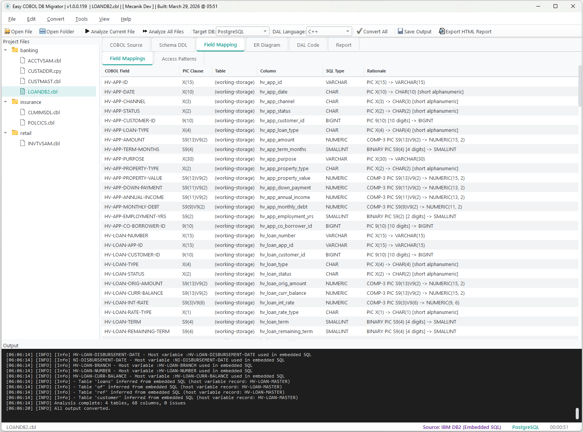The height and width of the screenshot is (432, 583).
Task: Click the HV-LOAN-REMAINING-TERM field cell
Action: pos(141,331)
